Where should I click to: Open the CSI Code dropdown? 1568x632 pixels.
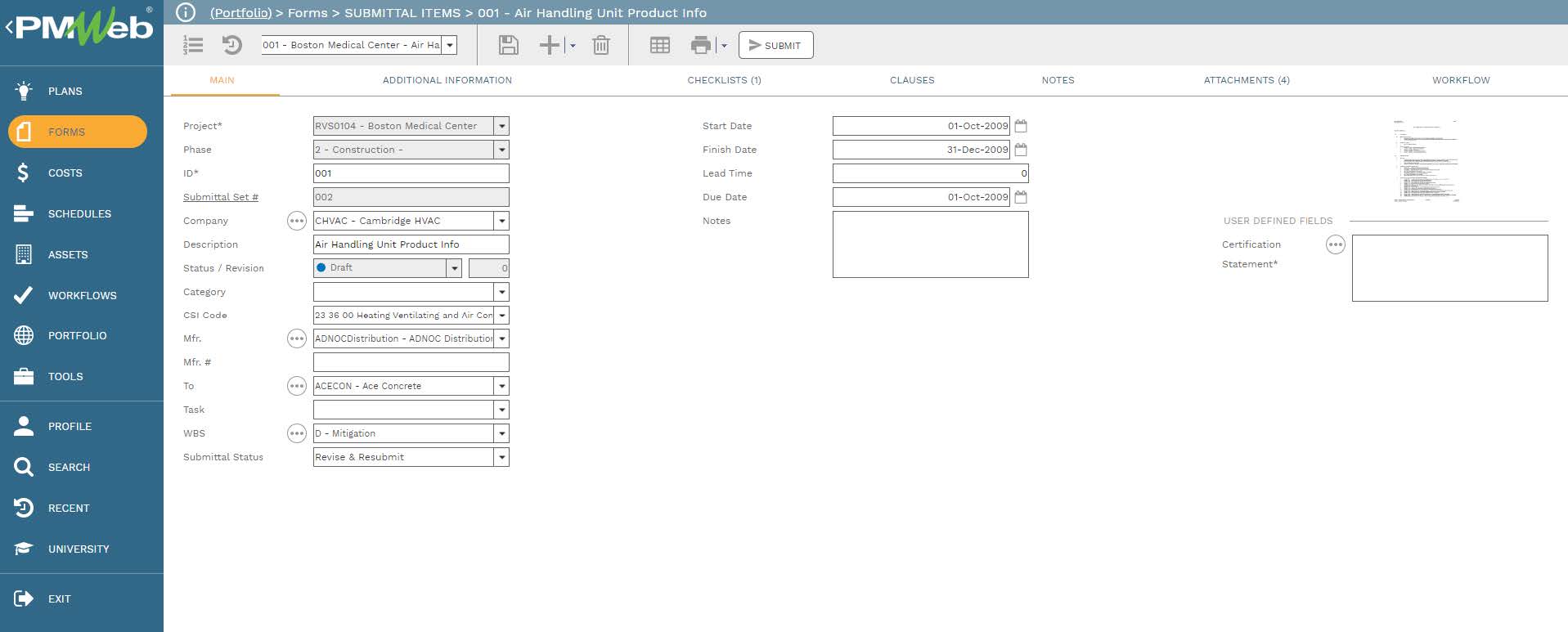[x=502, y=315]
